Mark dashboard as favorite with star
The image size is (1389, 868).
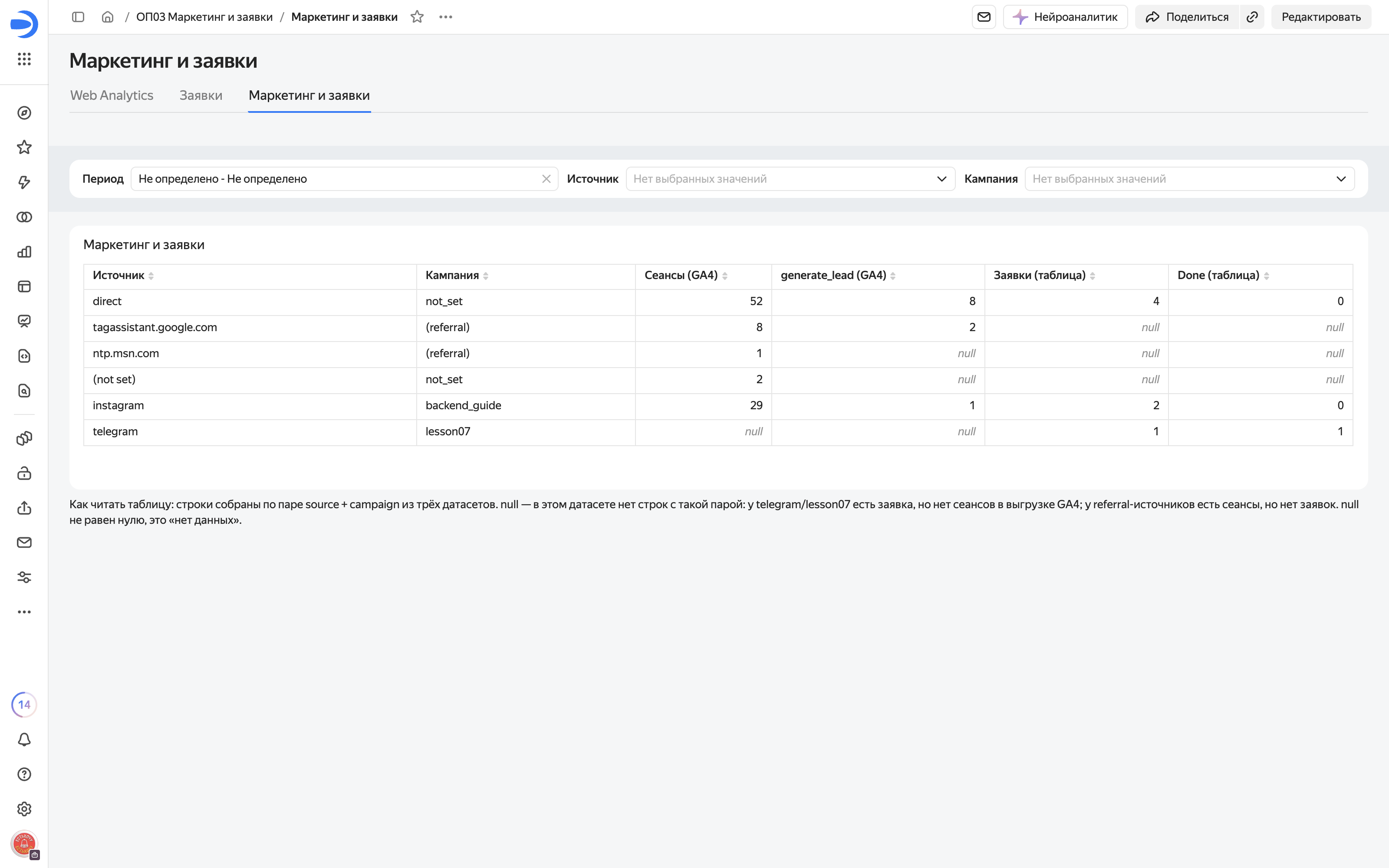pos(417,16)
